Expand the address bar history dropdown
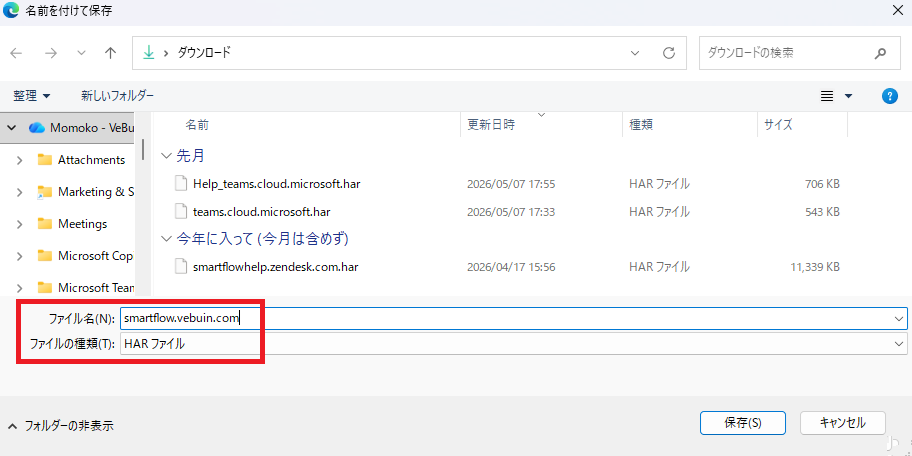Viewport: 912px width, 456px height. [635, 53]
